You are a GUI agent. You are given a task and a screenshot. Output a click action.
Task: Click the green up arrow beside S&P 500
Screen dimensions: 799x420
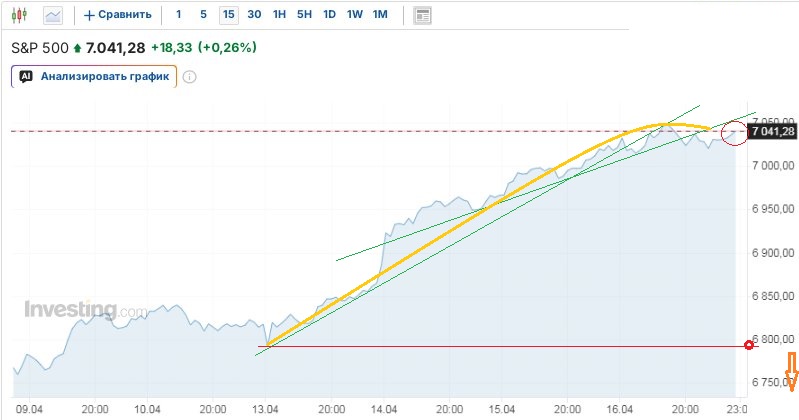point(77,48)
